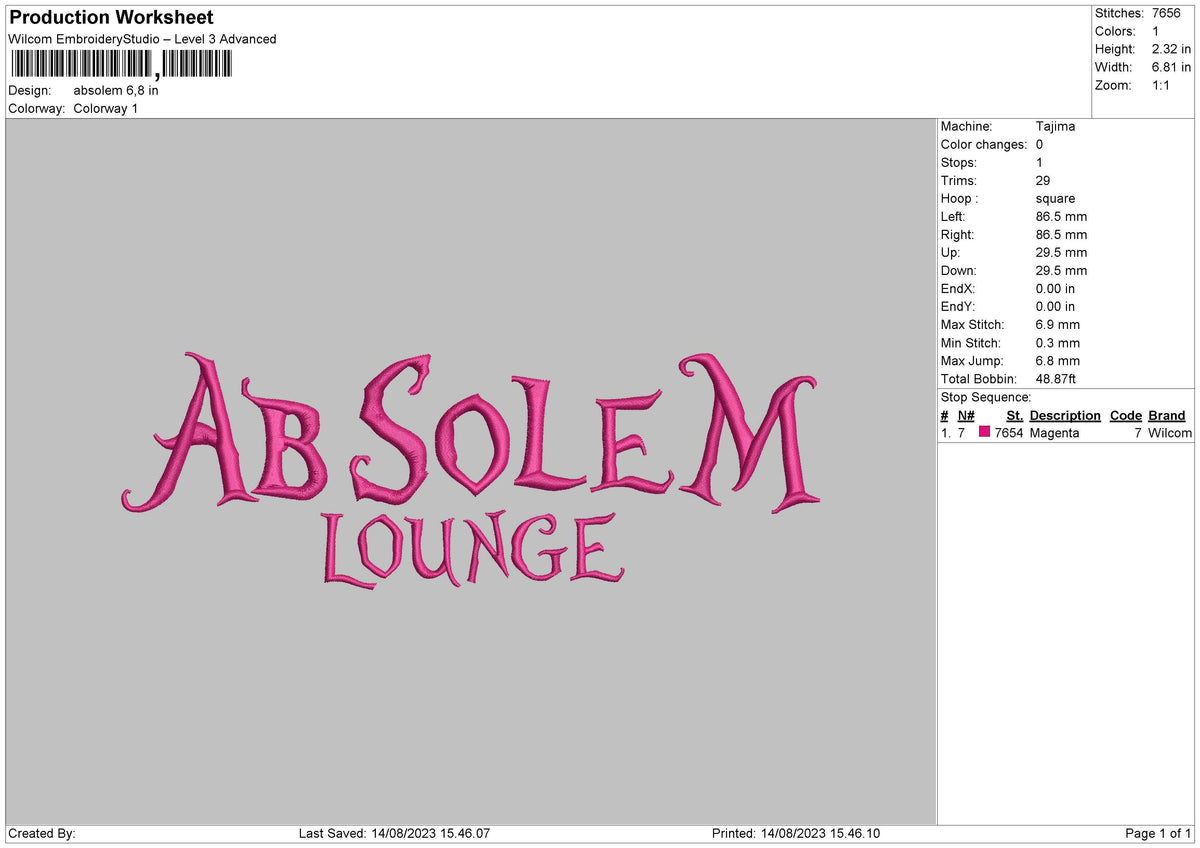Image resolution: width=1200 pixels, height=848 pixels.
Task: Click the Hoop 'square' setting
Action: pyautogui.click(x=1055, y=198)
